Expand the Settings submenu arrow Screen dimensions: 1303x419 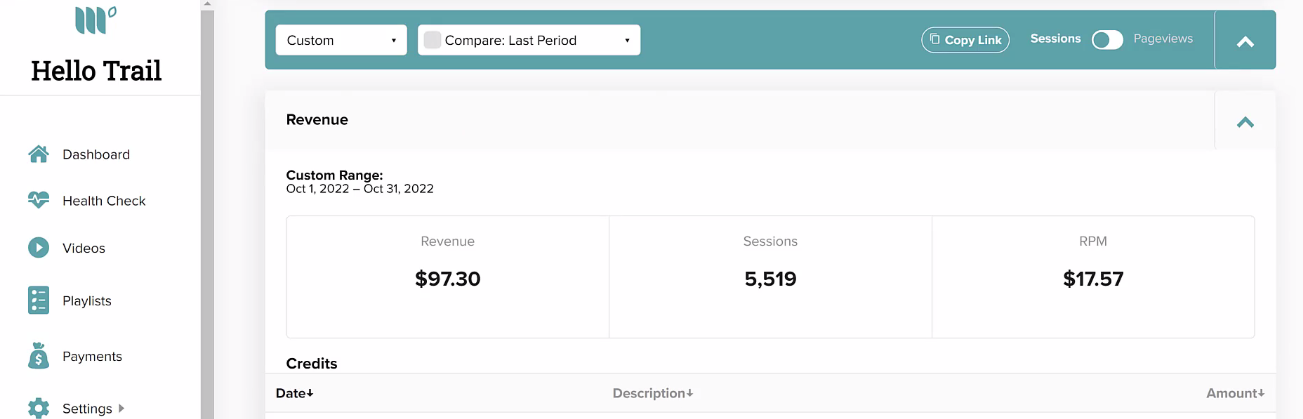[x=121, y=408]
